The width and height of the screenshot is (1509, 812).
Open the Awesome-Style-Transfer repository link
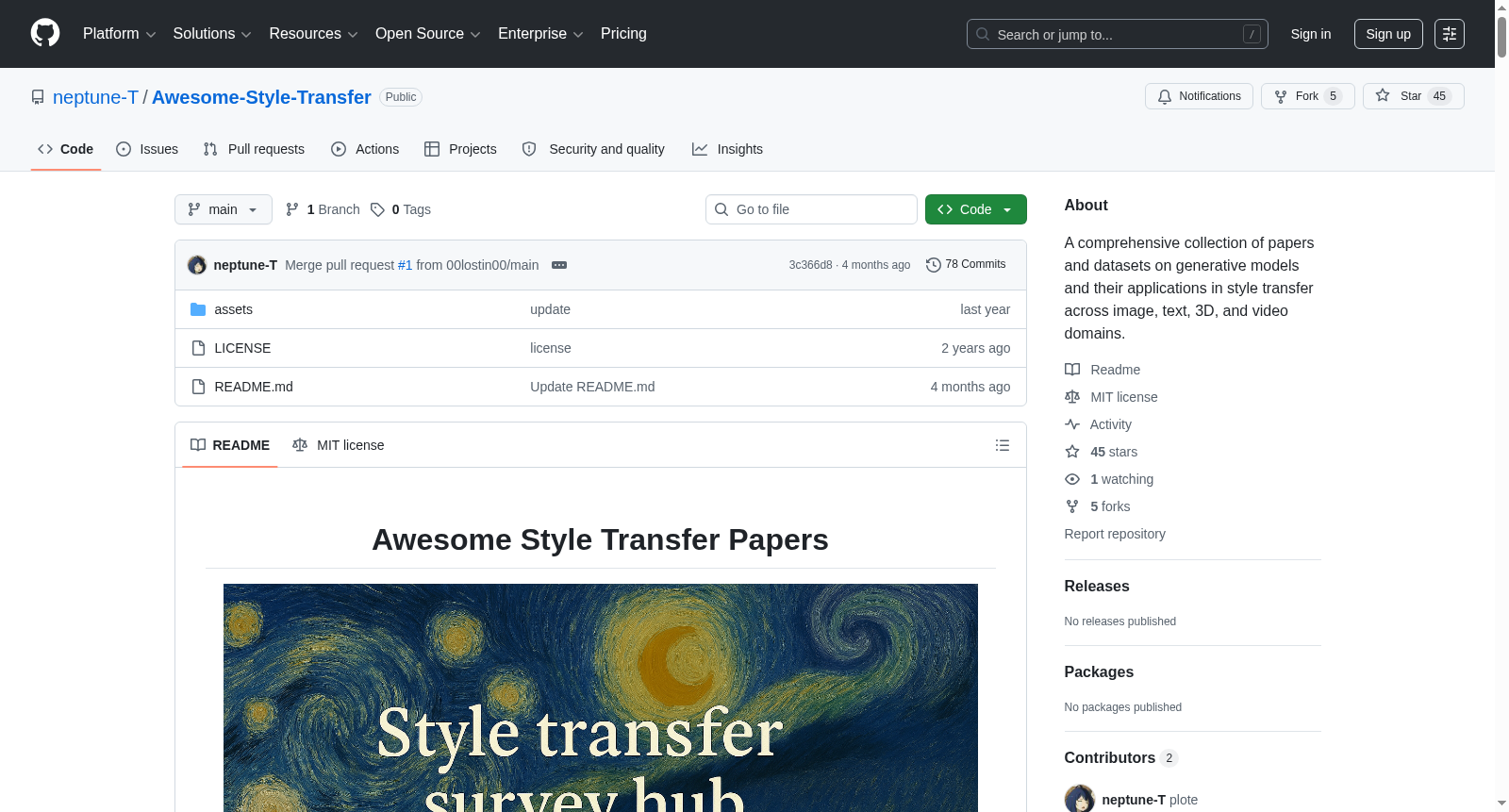coord(261,97)
